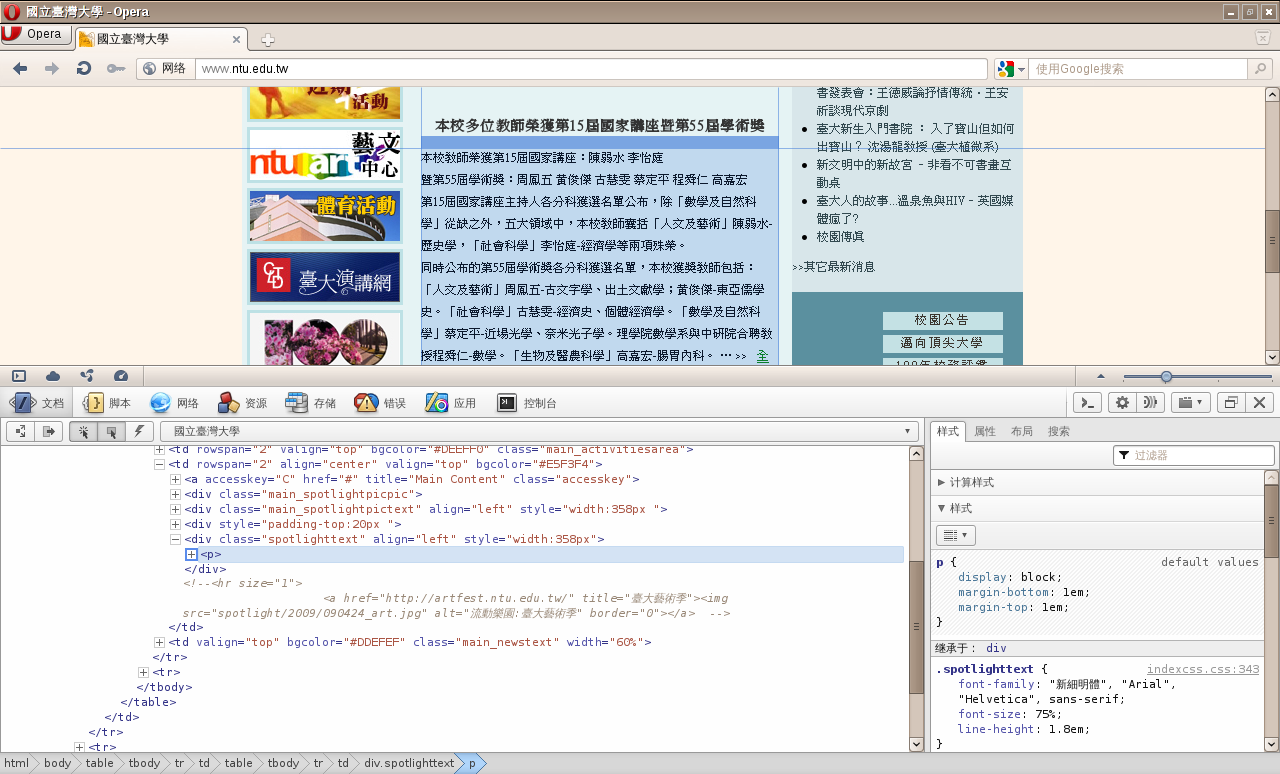1280x774 pixels.
Task: Open the 控制台 (Console) panel
Action: tap(527, 403)
